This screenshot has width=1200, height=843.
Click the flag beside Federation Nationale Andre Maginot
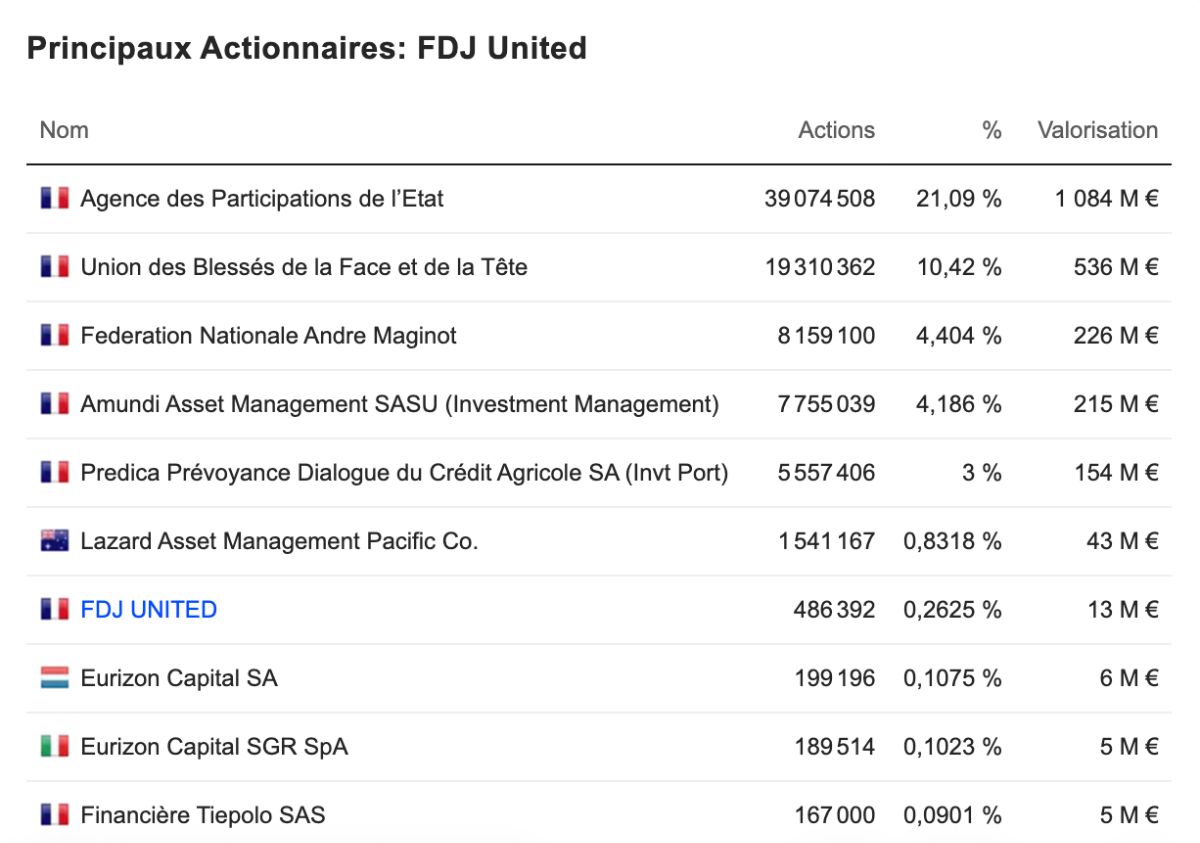(55, 335)
